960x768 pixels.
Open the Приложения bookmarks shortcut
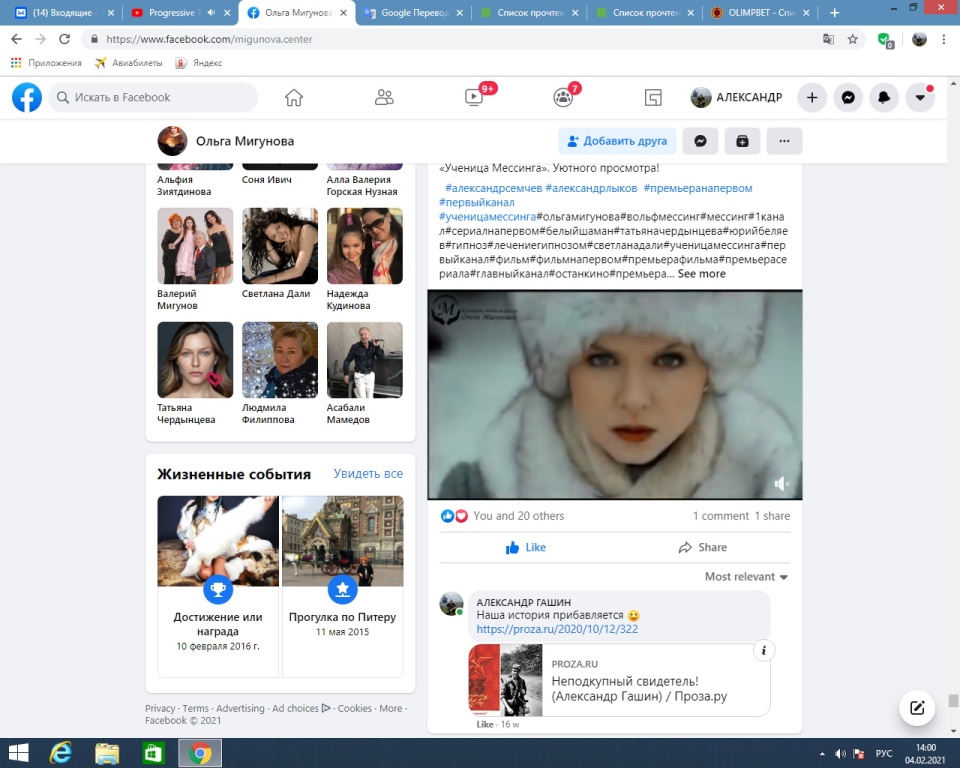[x=46, y=63]
